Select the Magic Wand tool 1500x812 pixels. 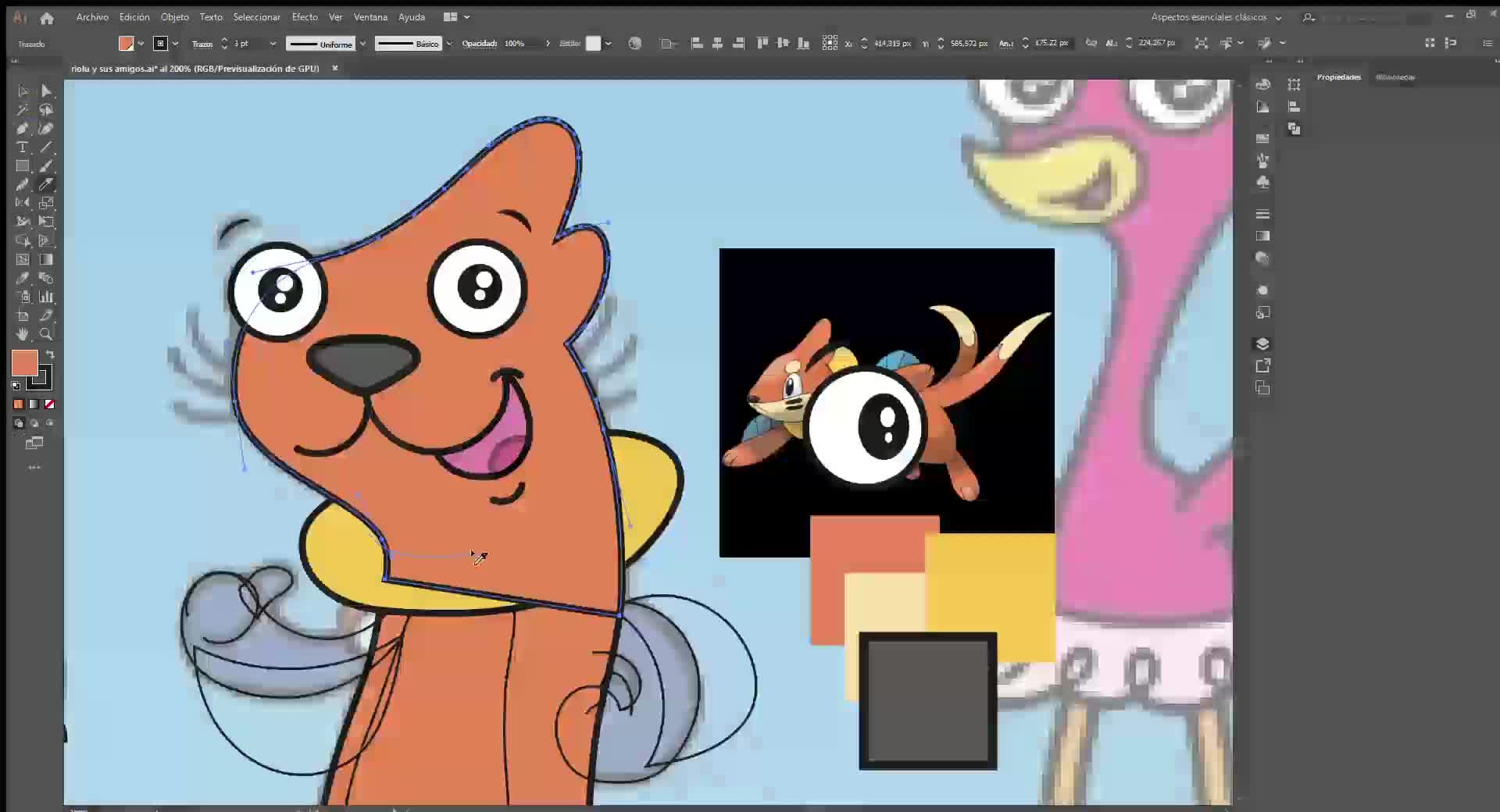tap(23, 110)
